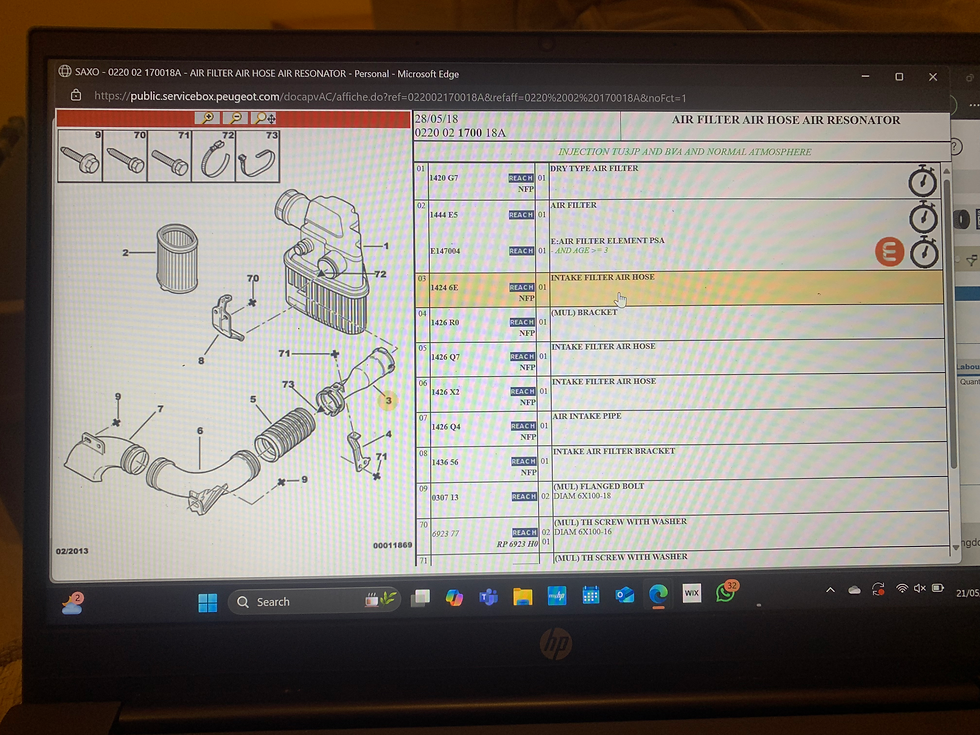The image size is (980, 735).
Task: Open the weather widget on the taskbar
Action: point(72,604)
